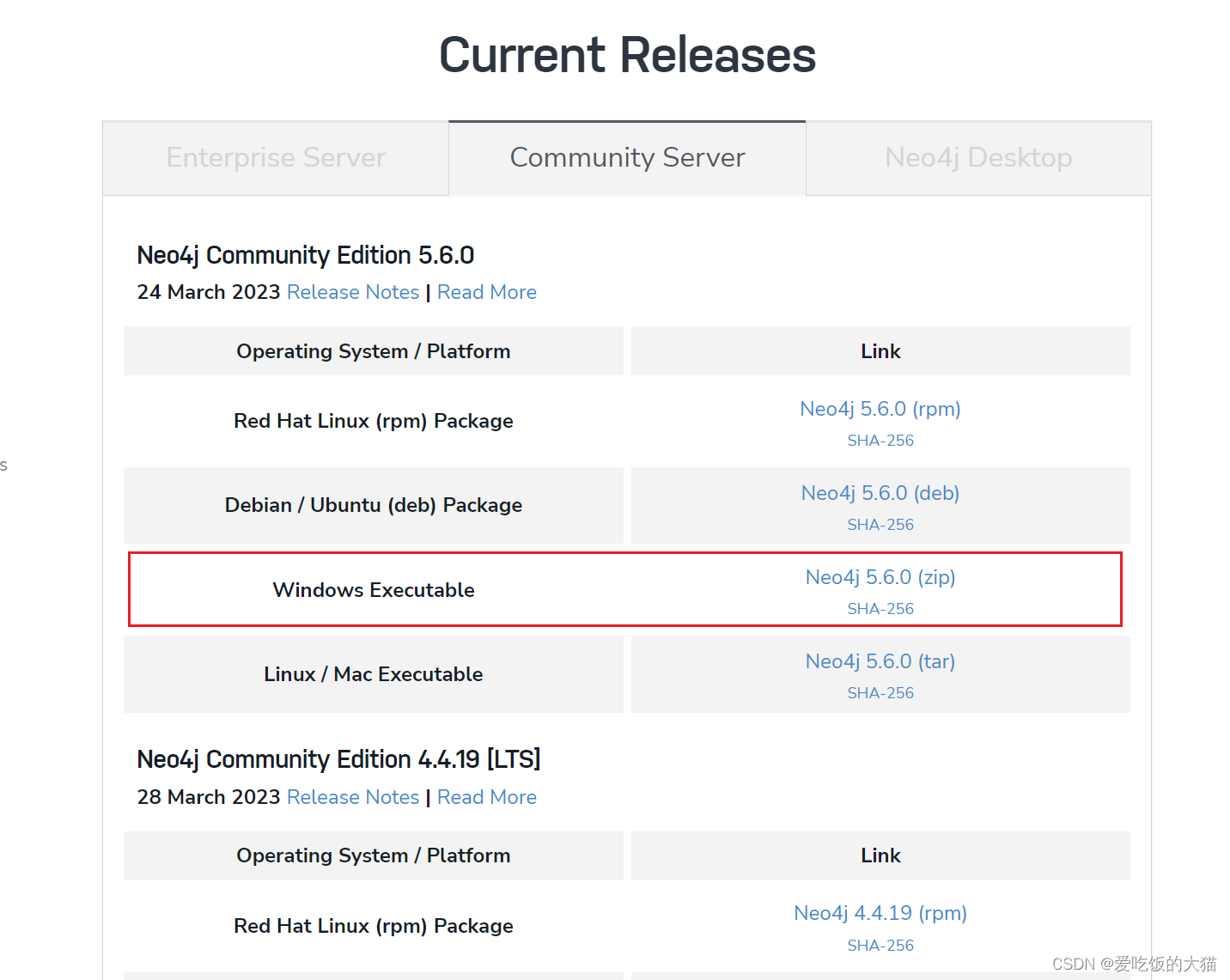Click the 24 March 2023 release date
Viewport: 1230px width, 980px height.
[x=209, y=292]
